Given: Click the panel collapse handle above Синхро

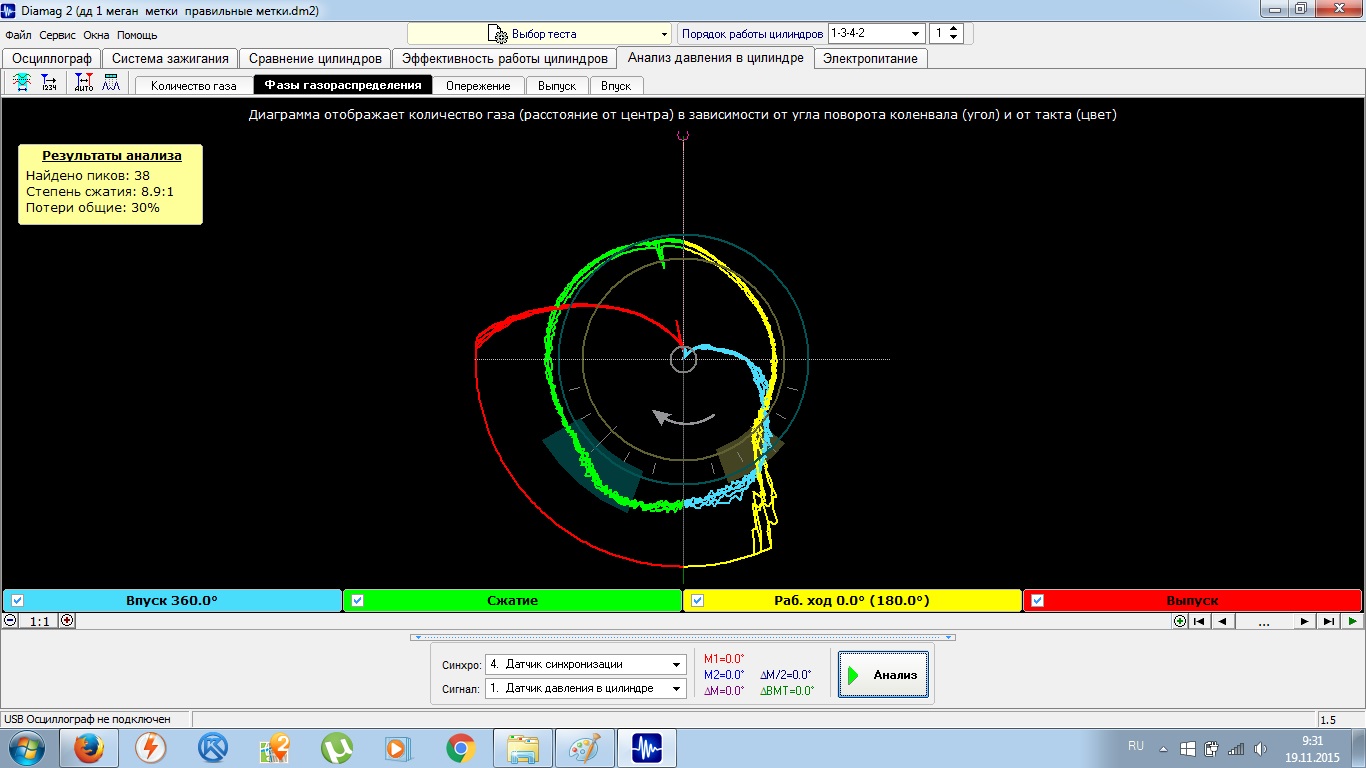Looking at the screenshot, I should (x=683, y=636).
